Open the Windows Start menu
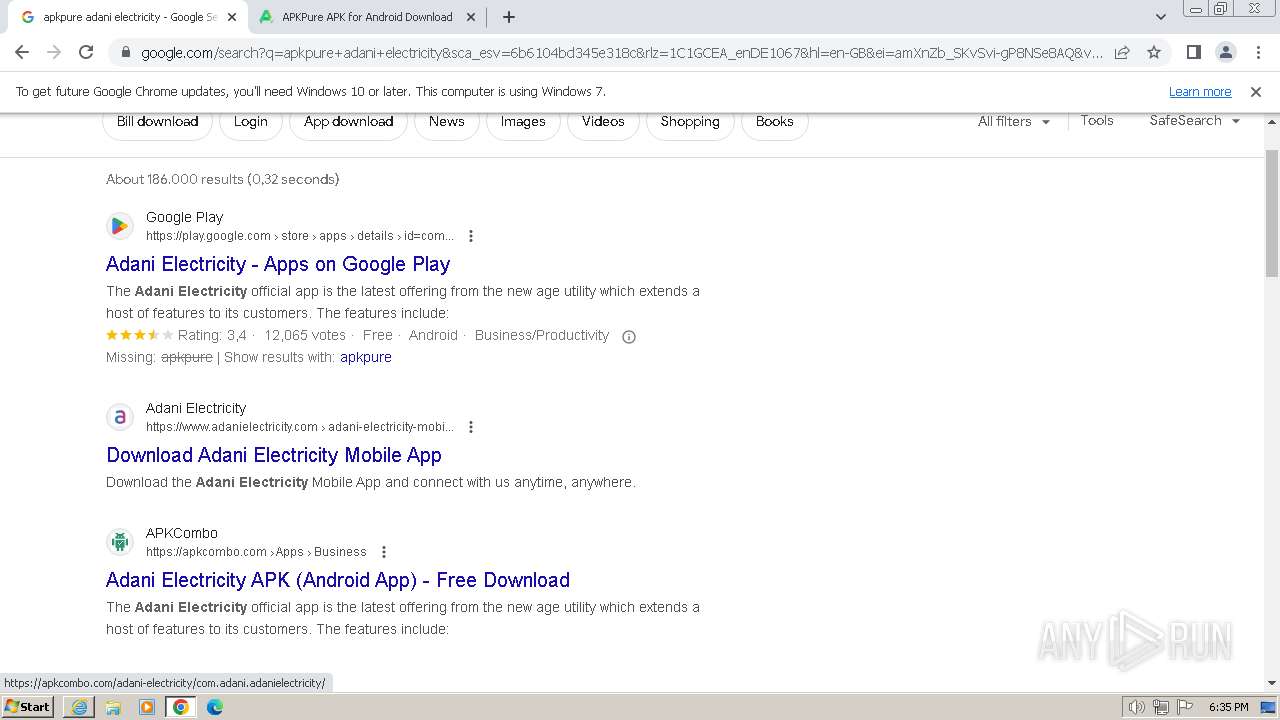The image size is (1280, 720). 27,707
